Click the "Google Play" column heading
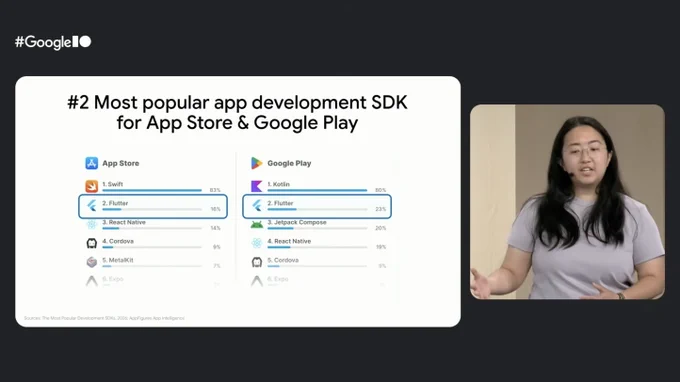This screenshot has height=382, width=680. (x=289, y=163)
